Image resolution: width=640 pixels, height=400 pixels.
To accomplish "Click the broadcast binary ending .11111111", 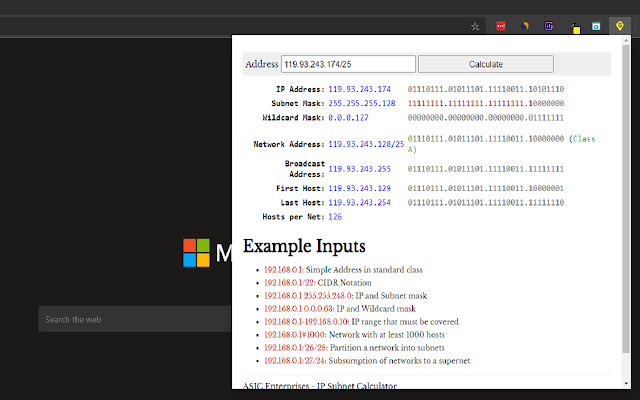I will 486,169.
